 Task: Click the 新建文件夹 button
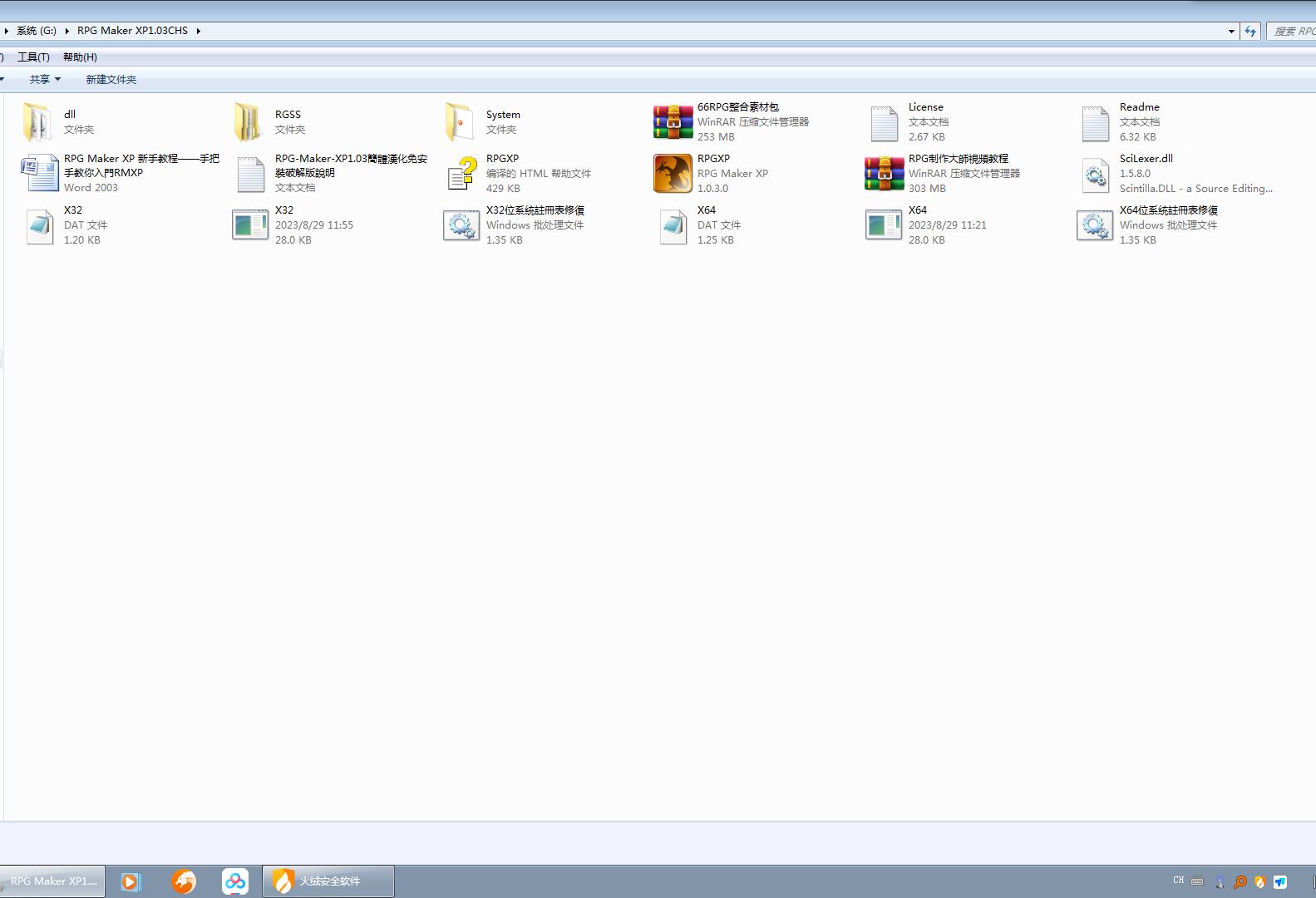click(x=111, y=79)
